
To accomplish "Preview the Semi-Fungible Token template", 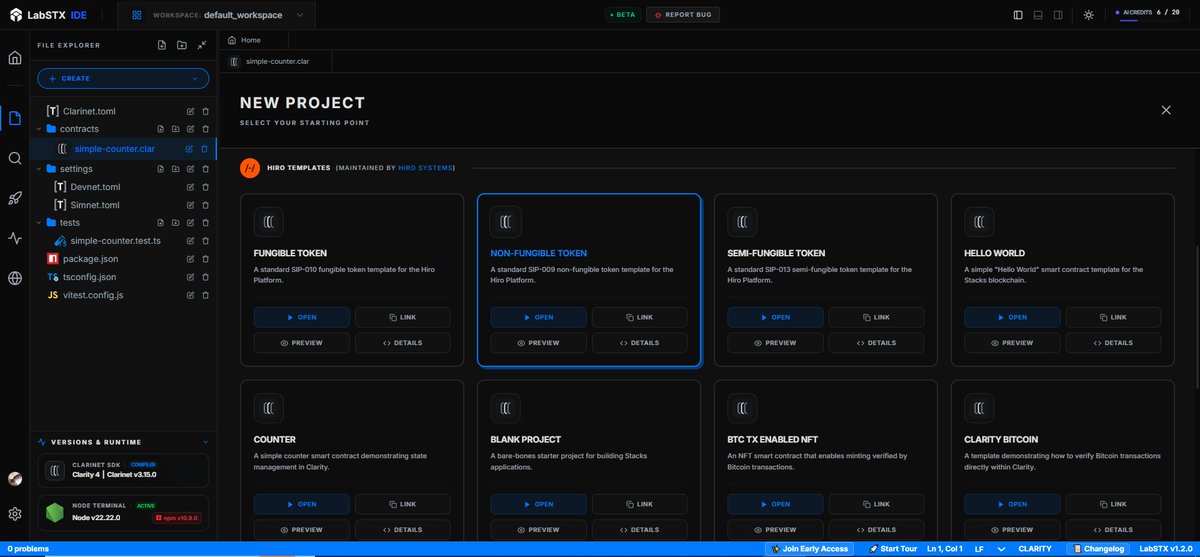I will coord(776,343).
